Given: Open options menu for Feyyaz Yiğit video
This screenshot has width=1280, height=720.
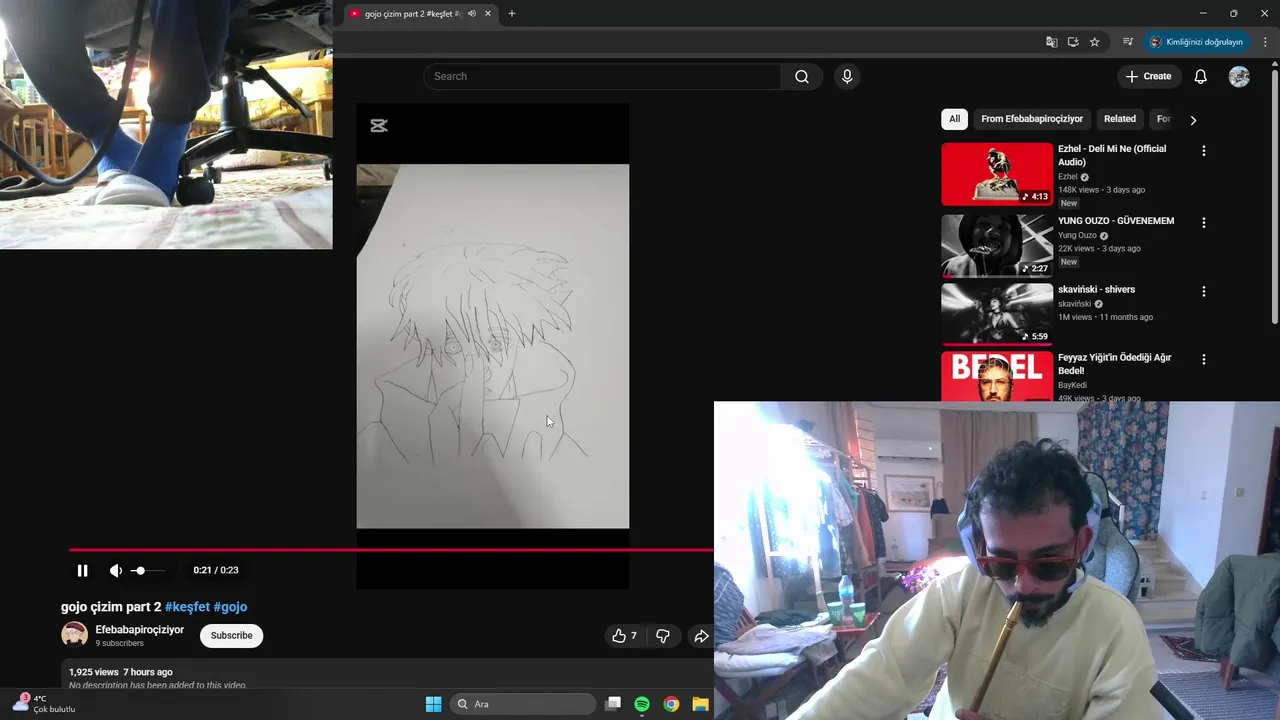Looking at the screenshot, I should coord(1204,359).
